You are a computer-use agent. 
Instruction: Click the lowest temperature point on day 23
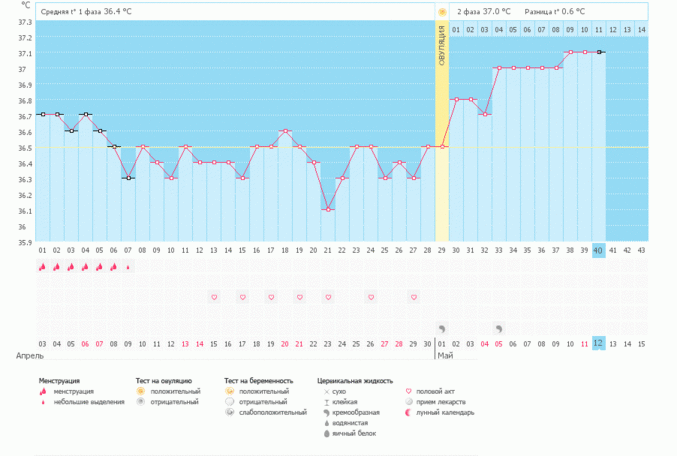pyautogui.click(x=328, y=210)
